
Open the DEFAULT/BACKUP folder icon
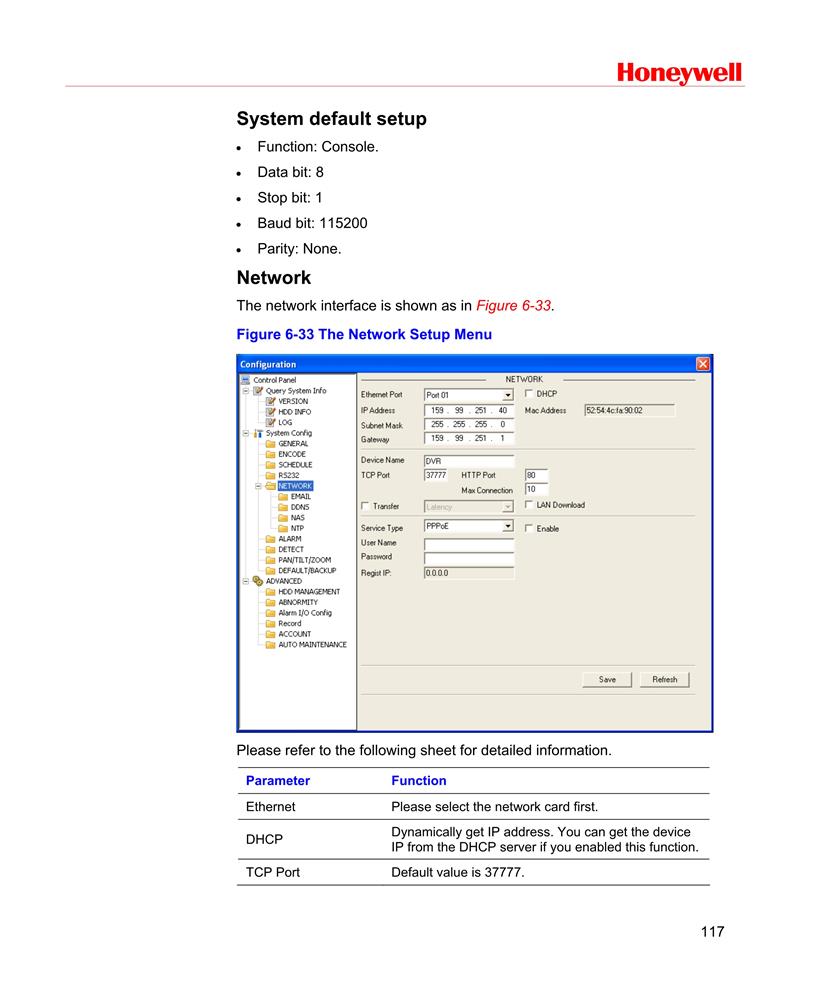coord(270,571)
